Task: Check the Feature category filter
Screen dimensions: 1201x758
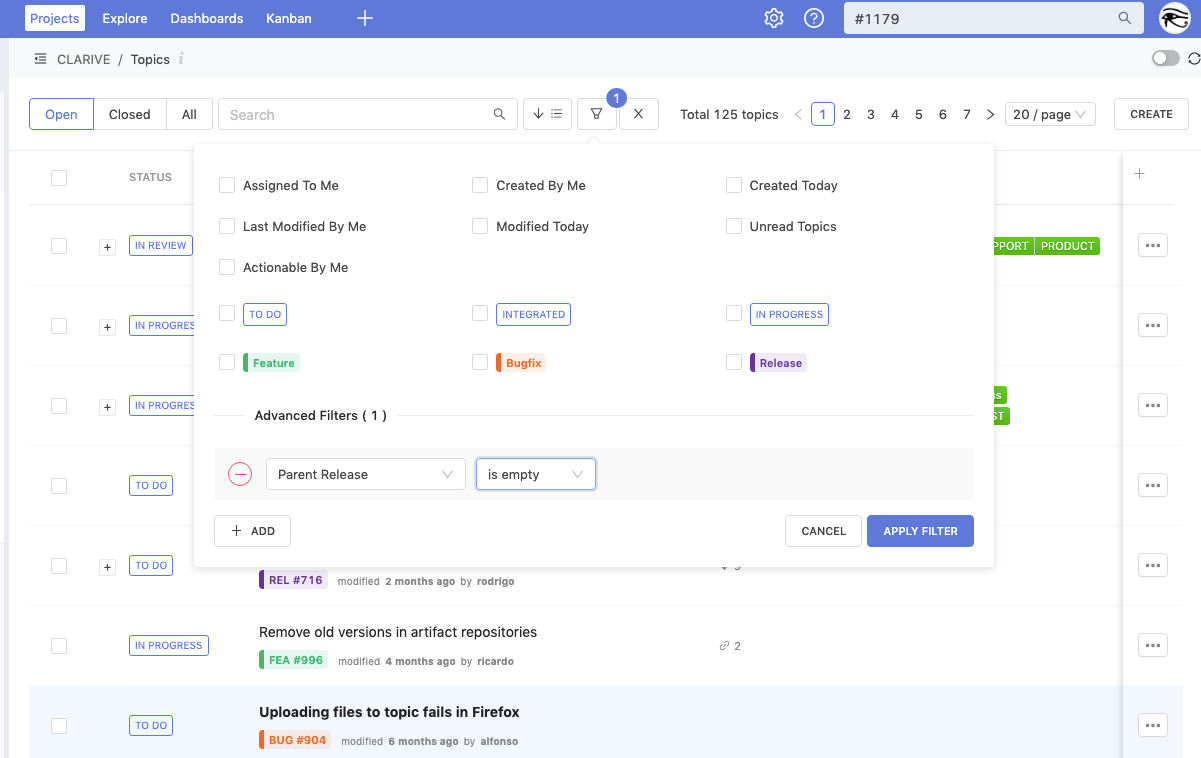Action: [x=227, y=362]
